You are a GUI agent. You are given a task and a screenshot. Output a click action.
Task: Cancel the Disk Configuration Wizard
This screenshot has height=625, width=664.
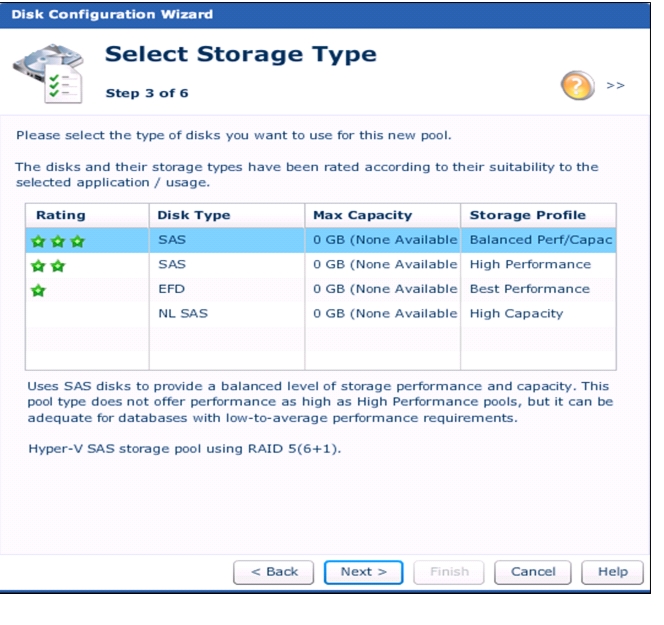533,572
